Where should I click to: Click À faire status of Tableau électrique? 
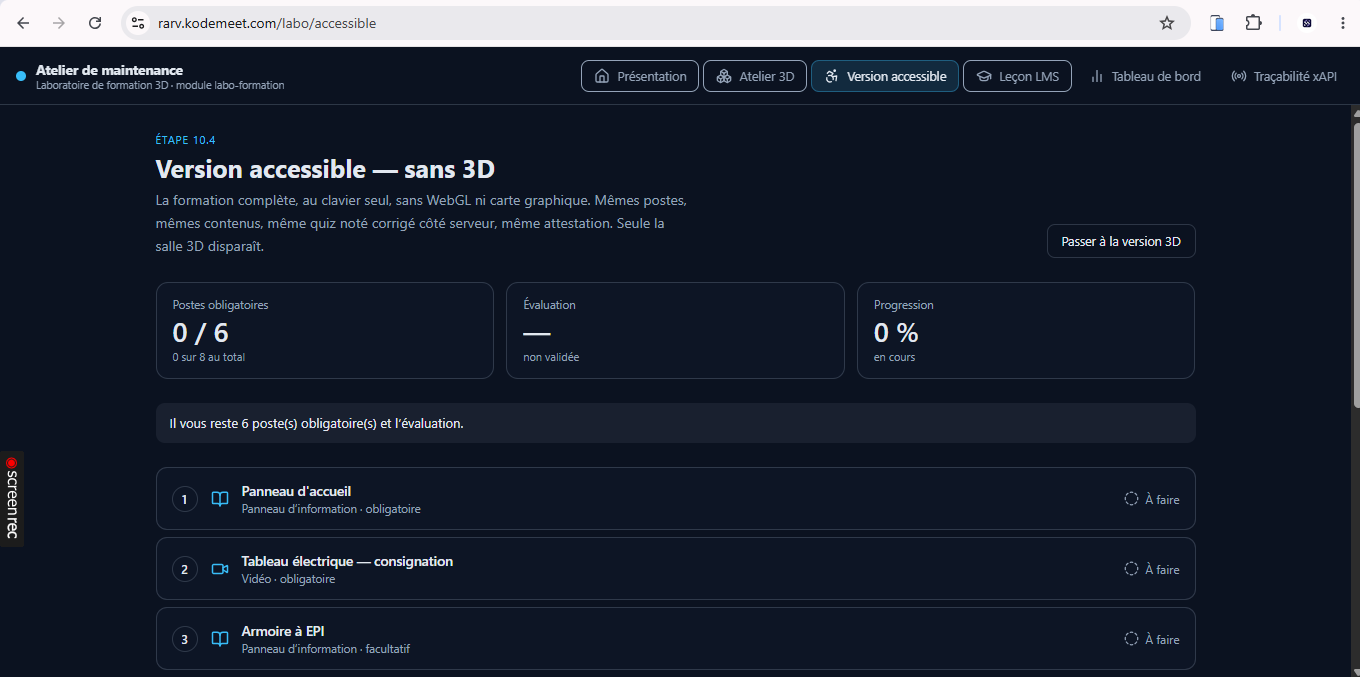point(1152,569)
